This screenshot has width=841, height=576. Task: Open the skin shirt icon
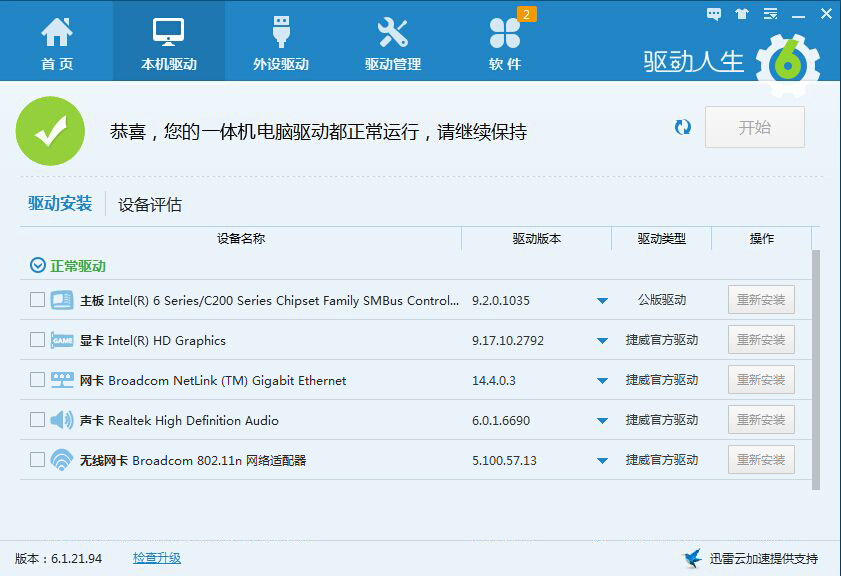[x=741, y=14]
